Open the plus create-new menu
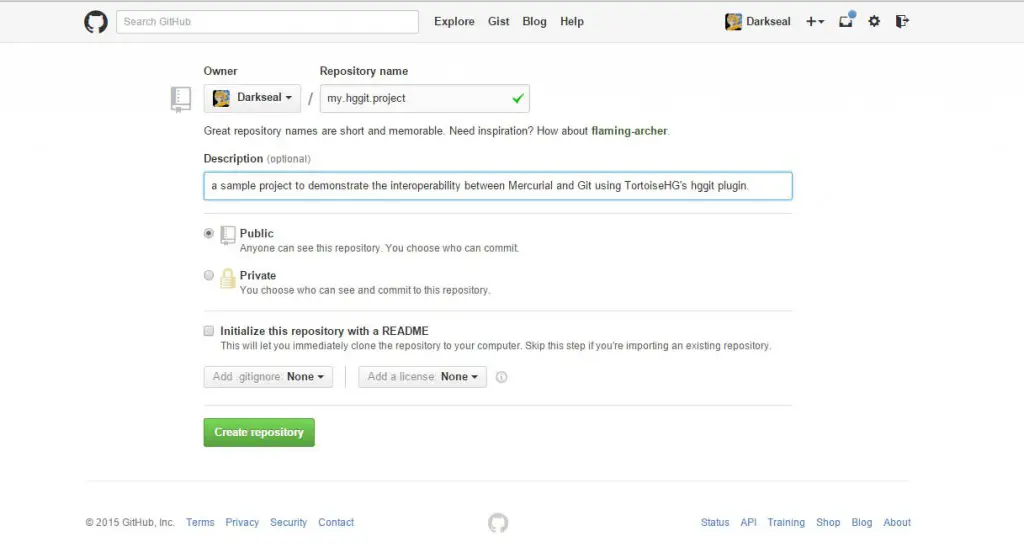 tap(814, 22)
